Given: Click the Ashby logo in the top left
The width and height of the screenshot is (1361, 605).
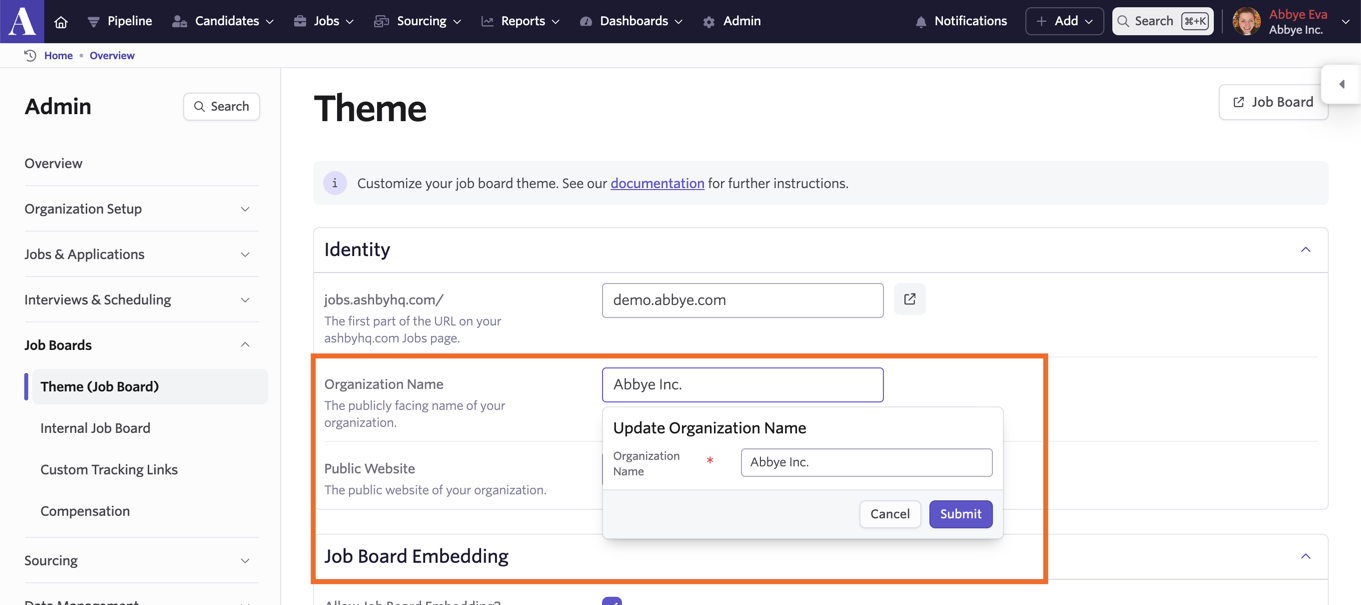Looking at the screenshot, I should tap(20, 20).
